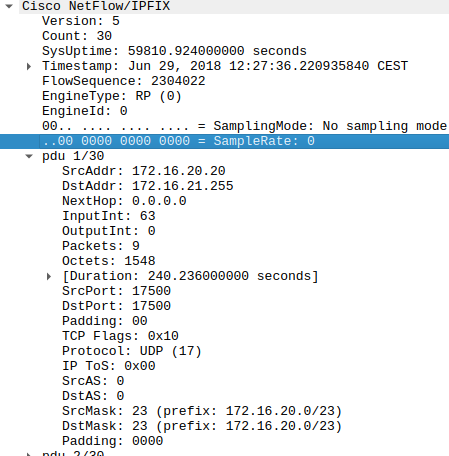
Task: Select the InputInt: 63 row
Action: [x=109, y=216]
